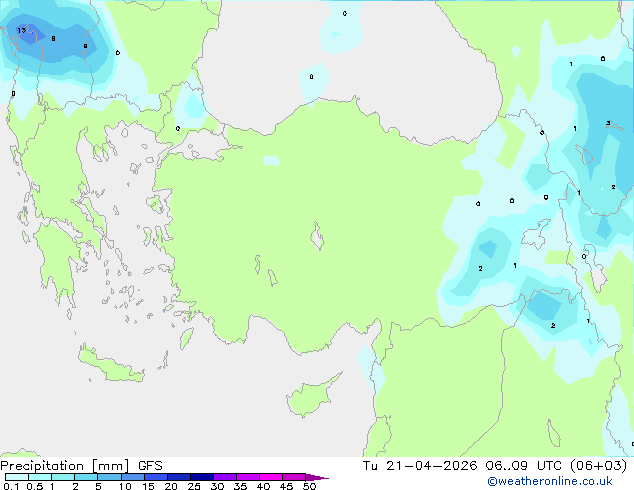Click the '0.1' legend scale label

coord(11,486)
